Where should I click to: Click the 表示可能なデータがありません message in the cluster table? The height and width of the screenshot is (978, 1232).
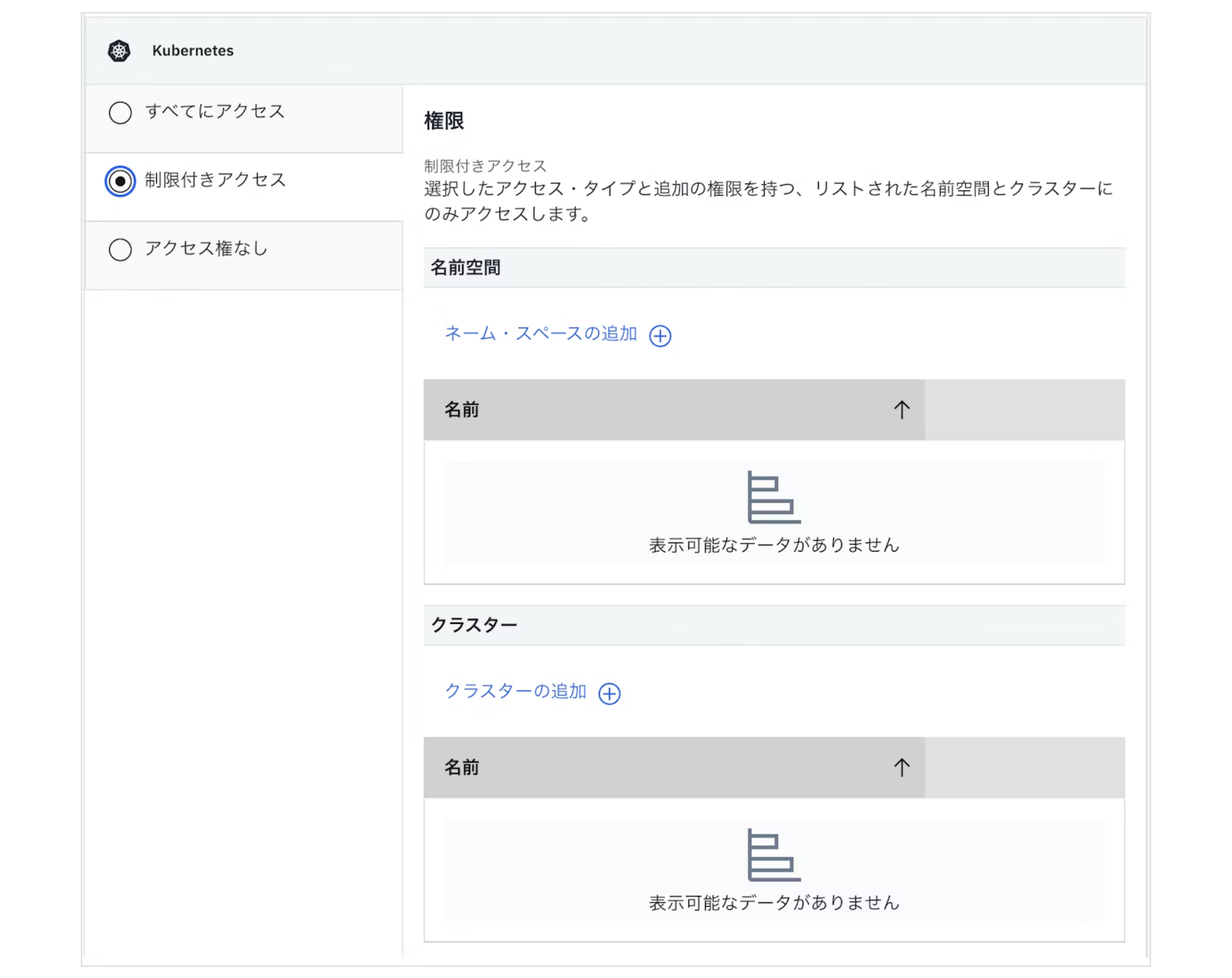(774, 902)
